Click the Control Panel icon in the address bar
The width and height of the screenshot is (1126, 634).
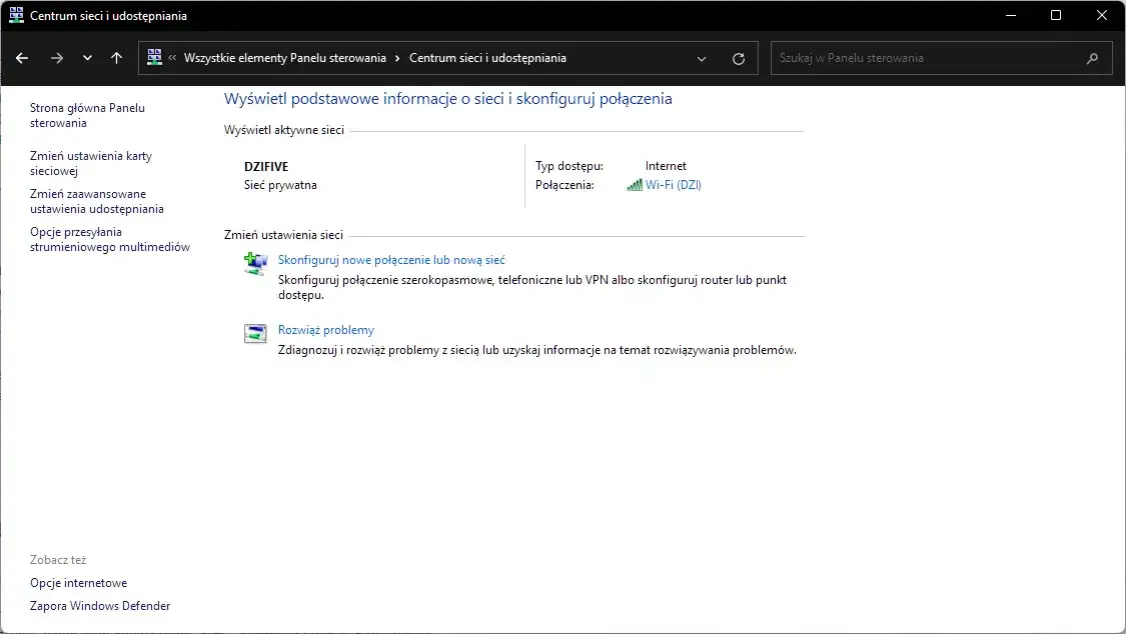(154, 58)
